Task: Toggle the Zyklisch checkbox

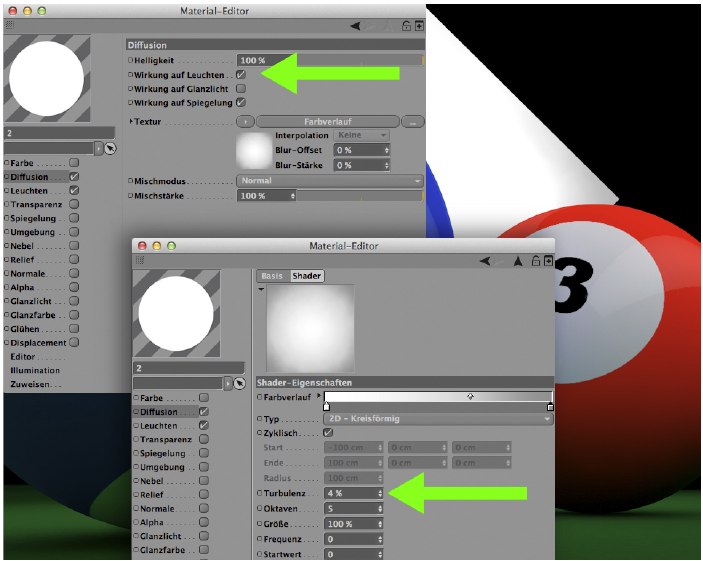Action: click(x=328, y=433)
